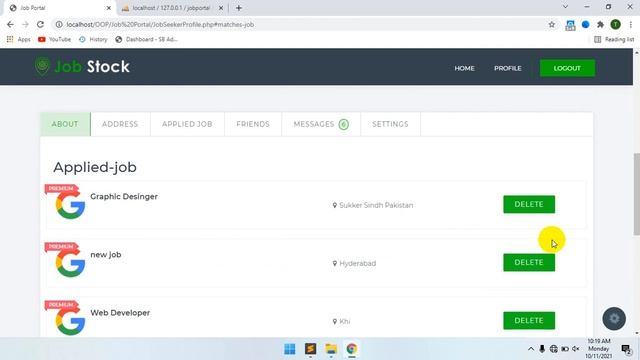Click the LOGOUT button

pos(567,68)
